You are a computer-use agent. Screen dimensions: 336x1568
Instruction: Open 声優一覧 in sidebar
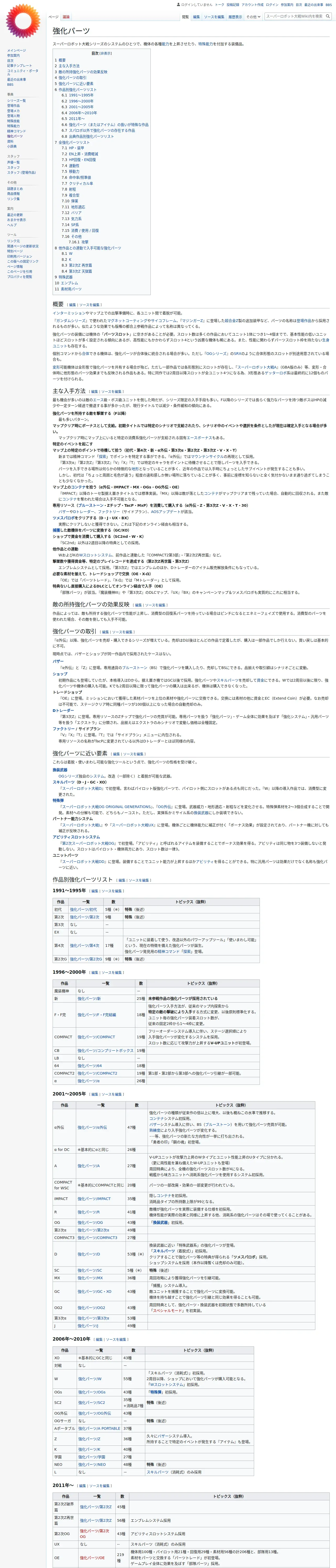pyautogui.click(x=13, y=163)
